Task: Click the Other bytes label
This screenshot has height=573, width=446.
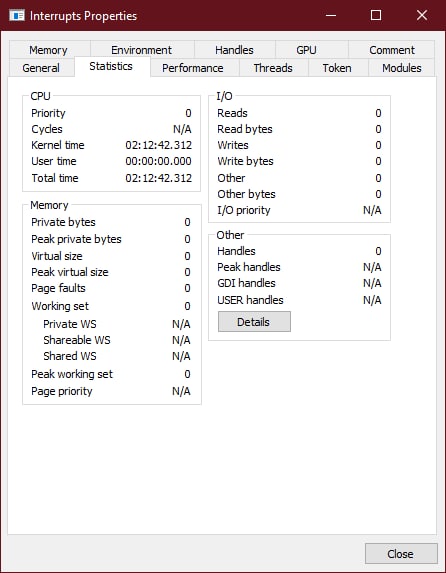Action: pos(246,194)
